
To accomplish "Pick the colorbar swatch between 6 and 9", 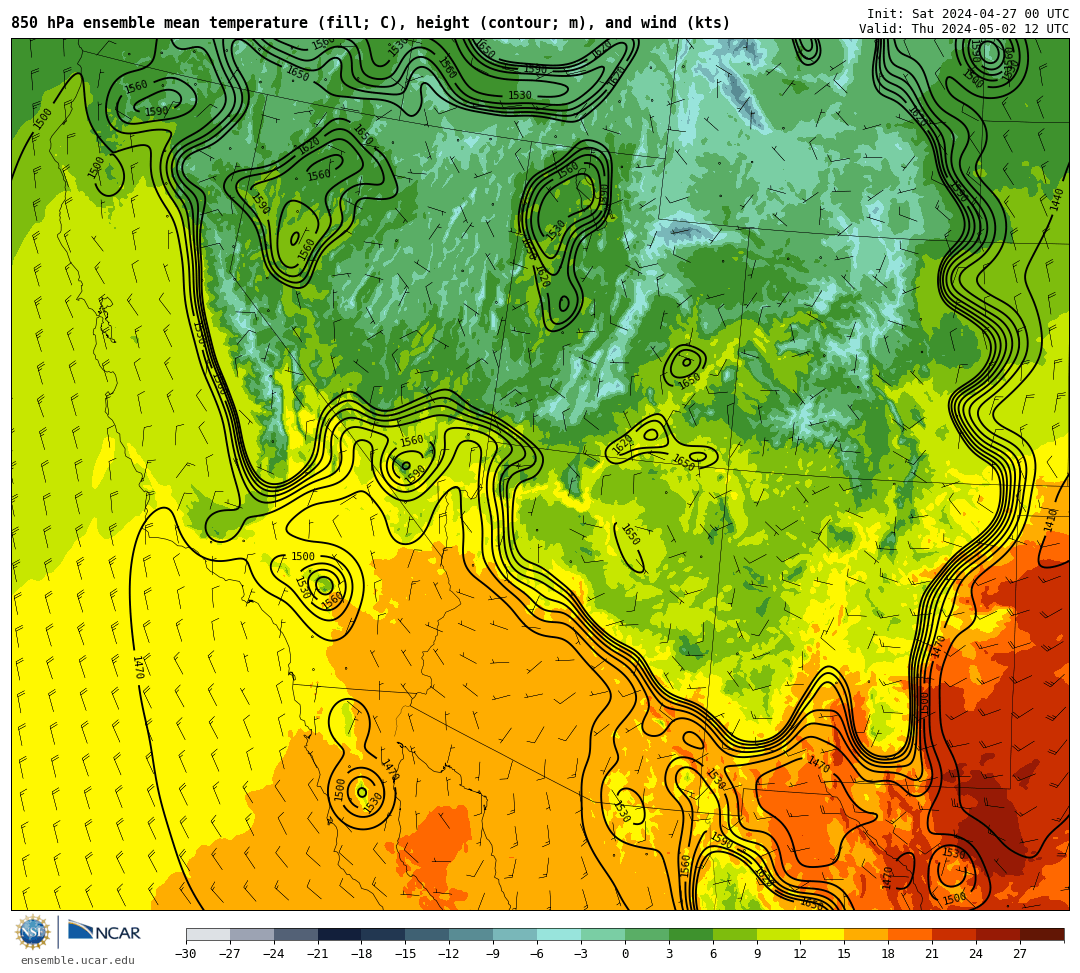I will [735, 934].
